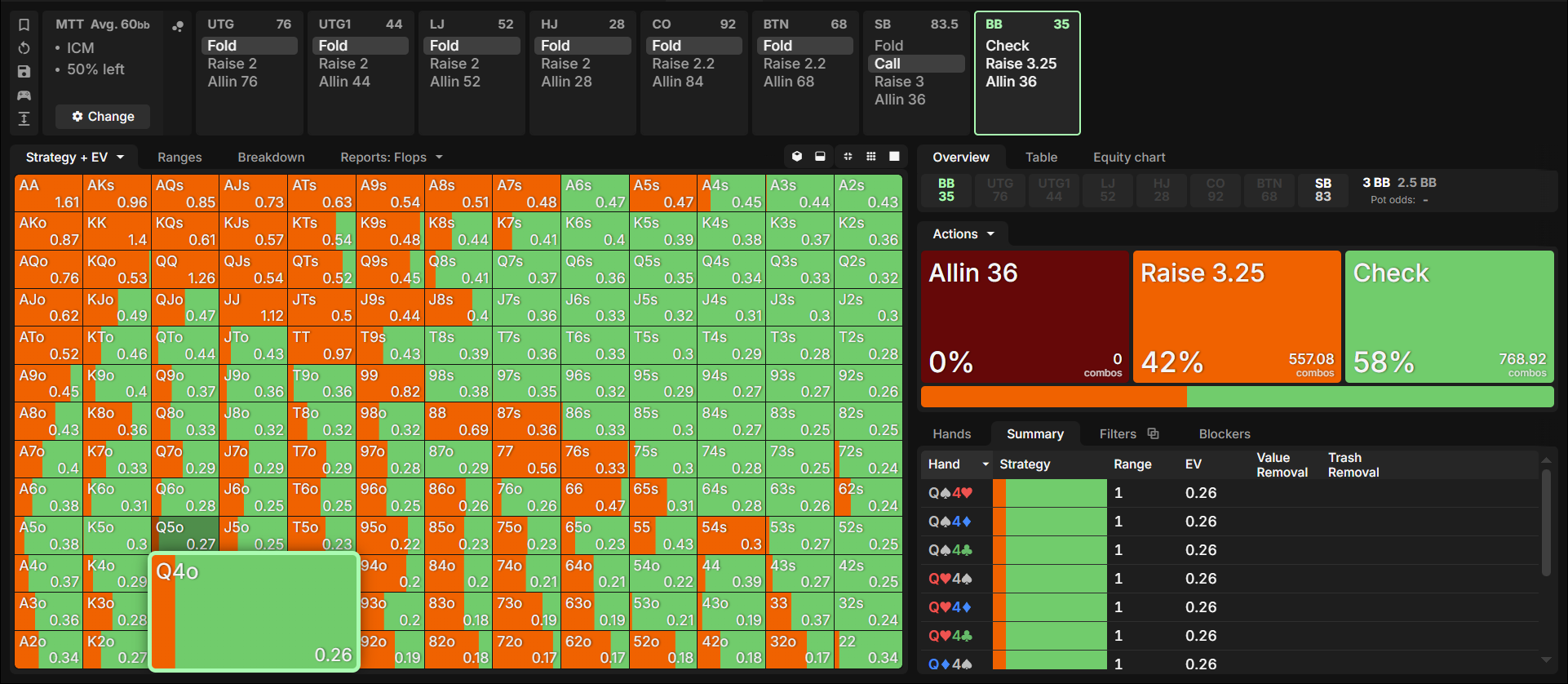Select the Filters tab
Image resolution: width=1568 pixels, height=684 pixels.
pyautogui.click(x=1118, y=434)
